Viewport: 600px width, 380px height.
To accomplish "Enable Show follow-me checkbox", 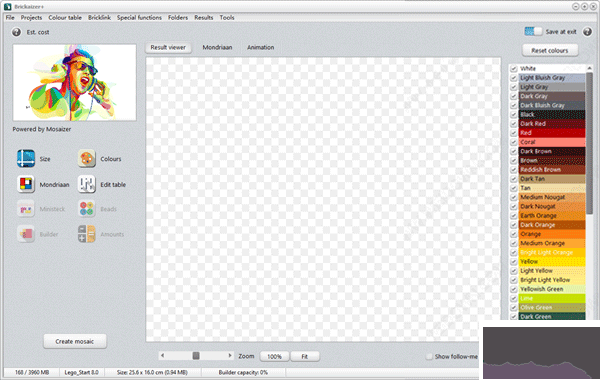I will coord(429,356).
